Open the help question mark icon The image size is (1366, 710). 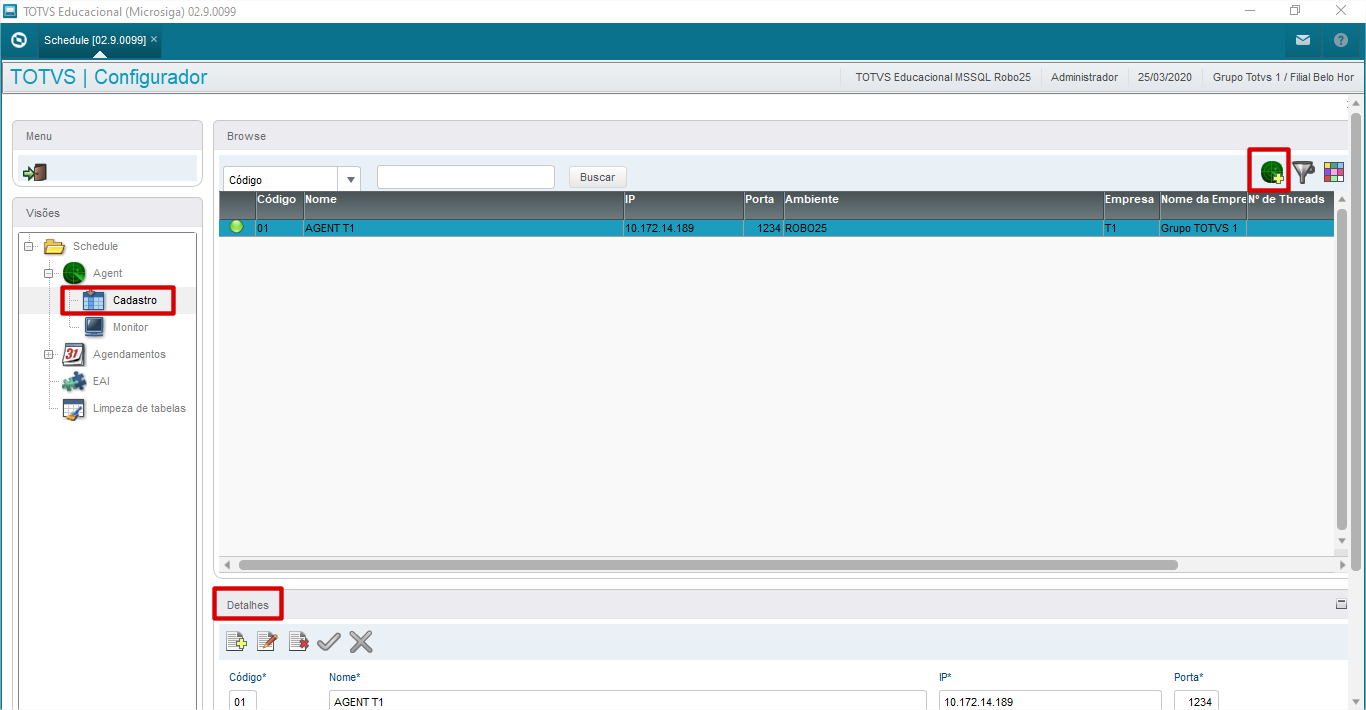1341,40
